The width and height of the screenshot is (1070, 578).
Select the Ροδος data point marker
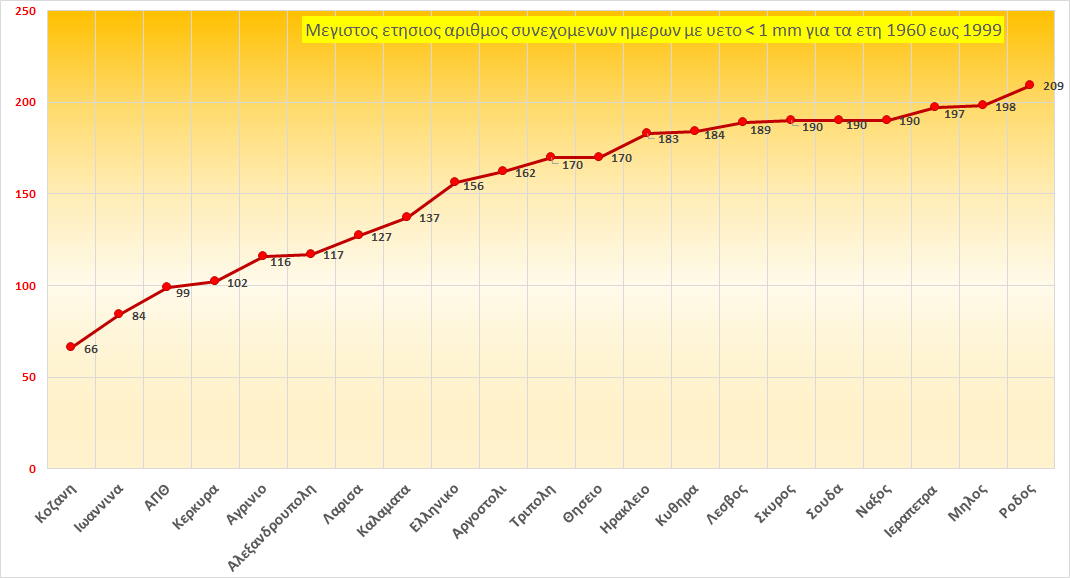[1029, 85]
